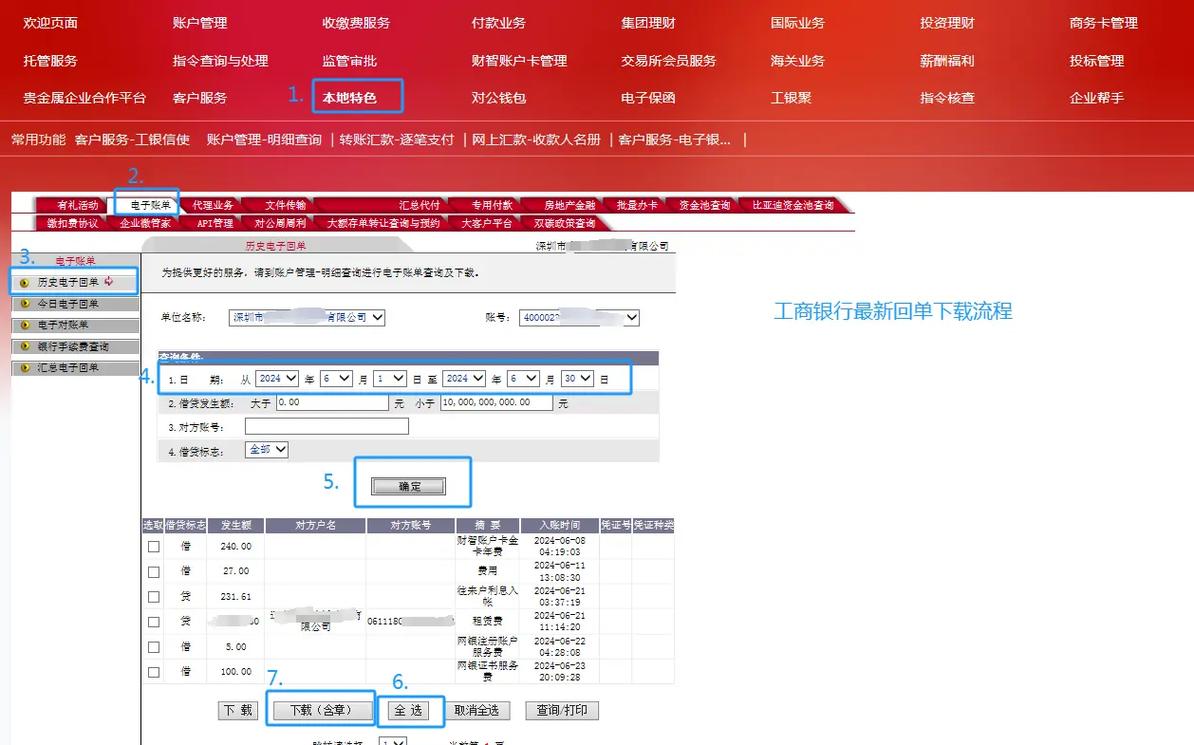Select 历史电子回单 in the sidebar
This screenshot has width=1194, height=745.
point(68,281)
